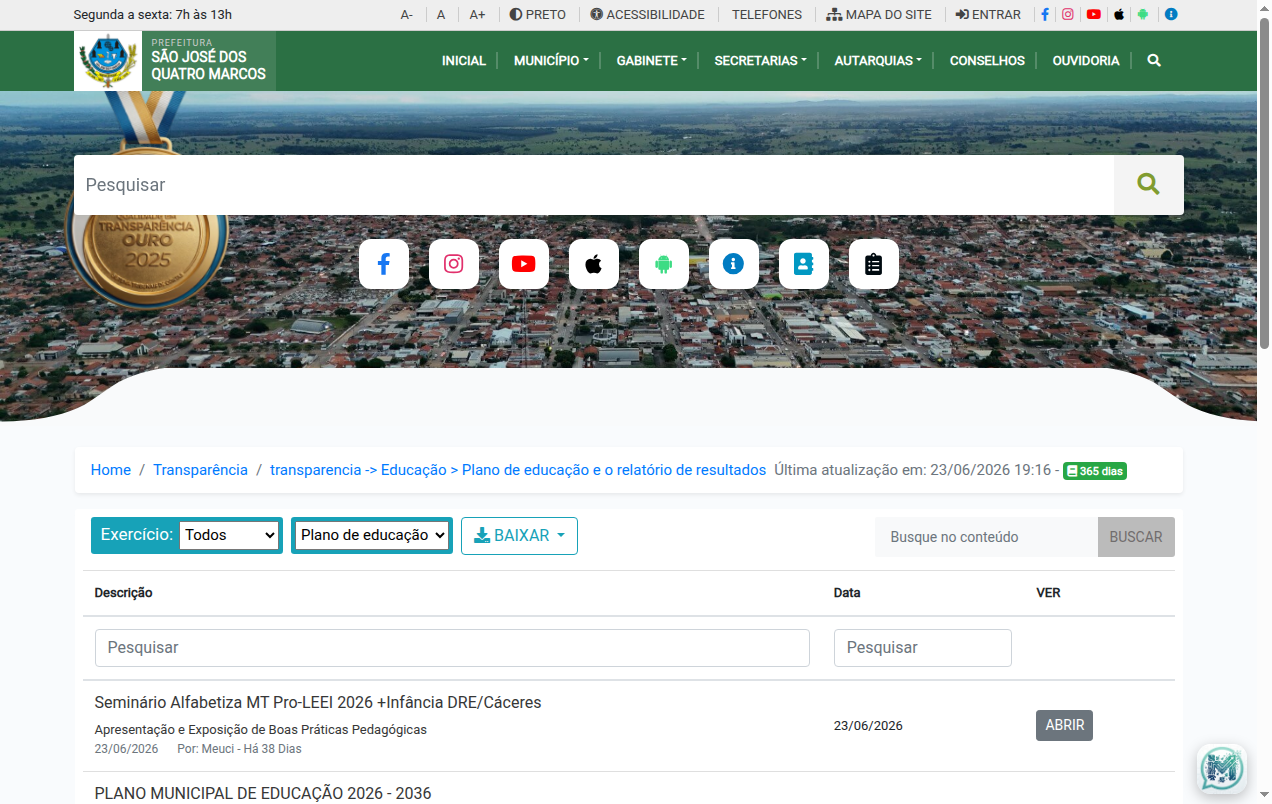This screenshot has height=804, width=1272.
Task: Click ENTRAR to log in
Action: 988,15
